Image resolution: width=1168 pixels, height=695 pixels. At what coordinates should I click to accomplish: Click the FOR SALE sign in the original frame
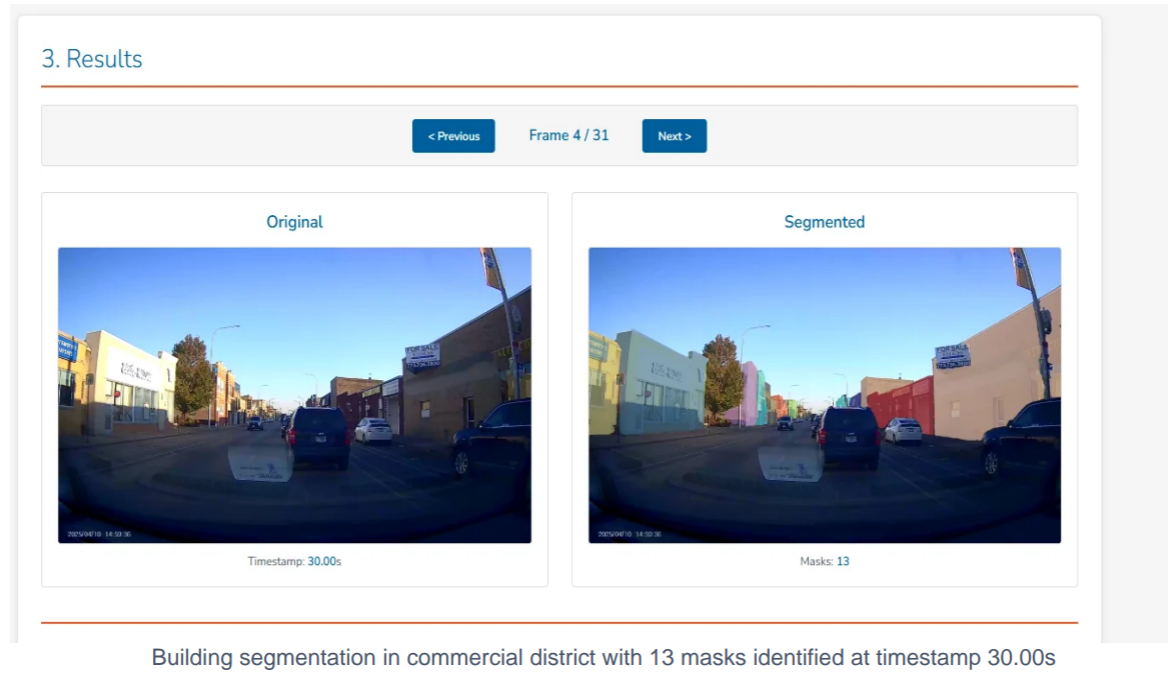pyautogui.click(x=423, y=355)
